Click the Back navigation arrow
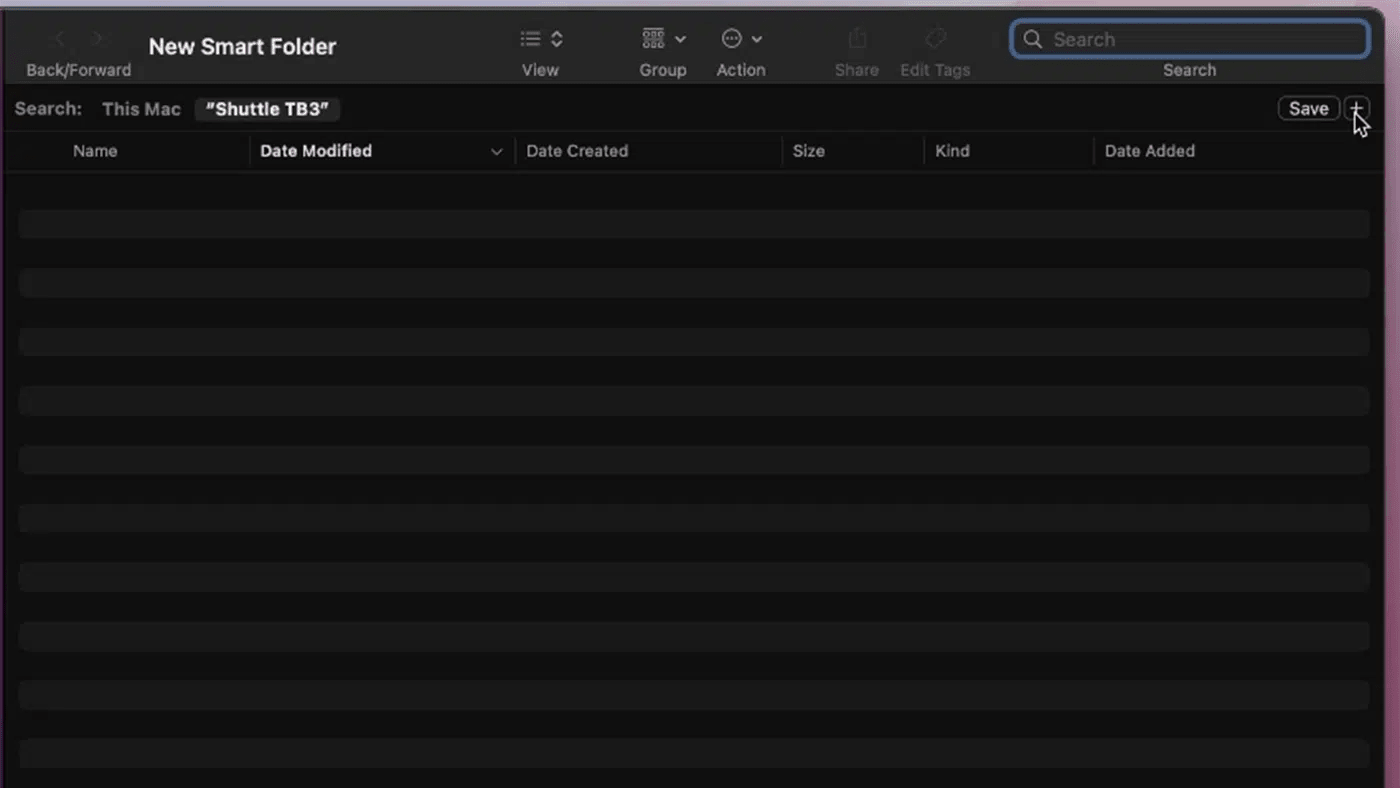This screenshot has height=788, width=1400. [57, 38]
